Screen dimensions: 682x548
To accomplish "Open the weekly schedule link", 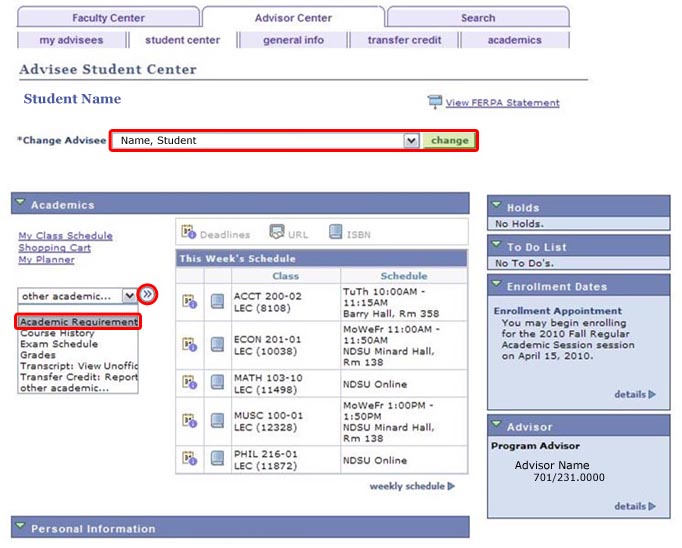I will pyautogui.click(x=407, y=486).
